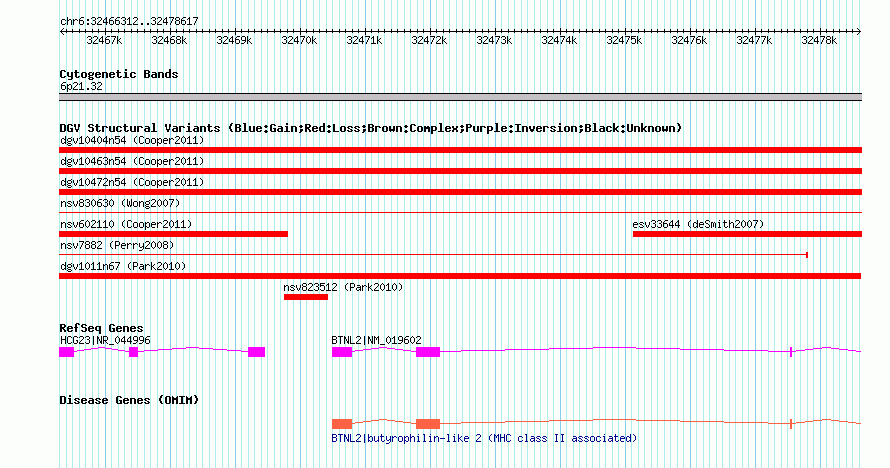Click the 6p21.32 band label

81,86
